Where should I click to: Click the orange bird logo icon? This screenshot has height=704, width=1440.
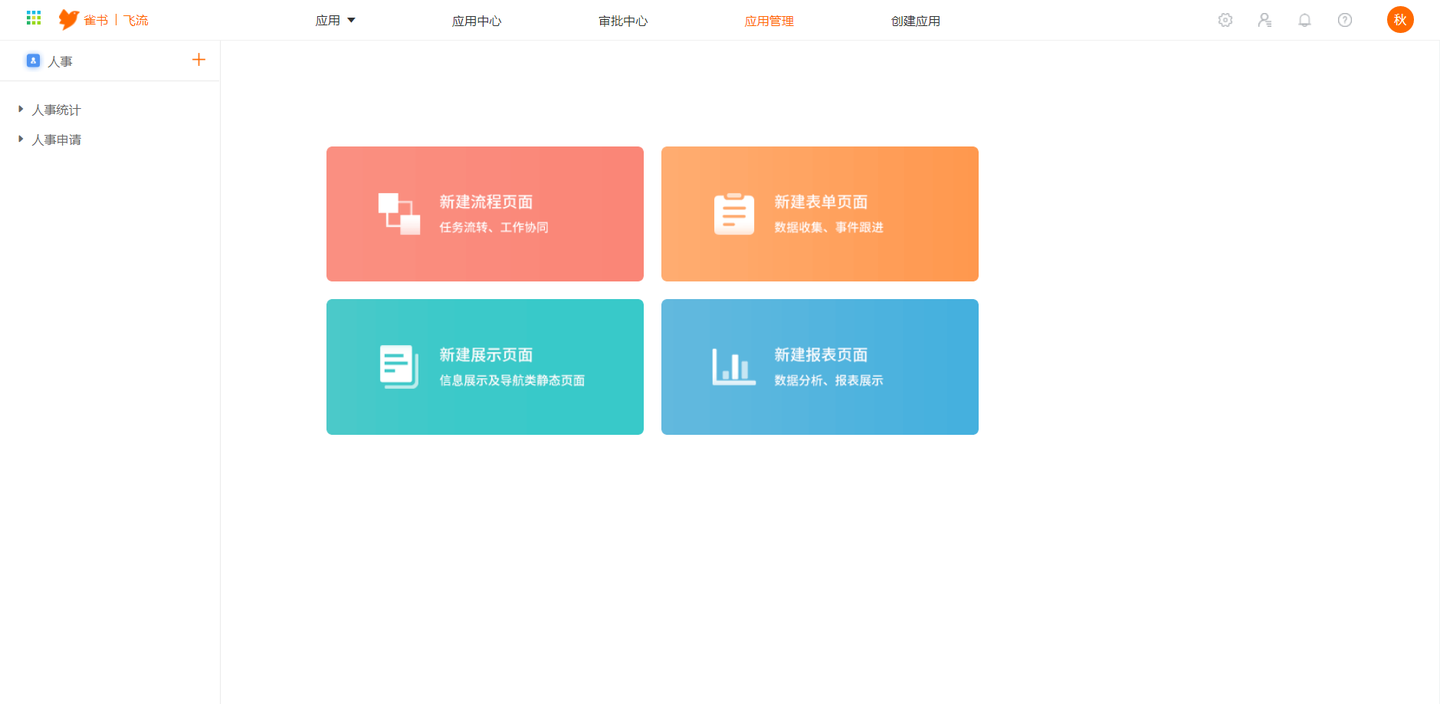click(x=69, y=20)
